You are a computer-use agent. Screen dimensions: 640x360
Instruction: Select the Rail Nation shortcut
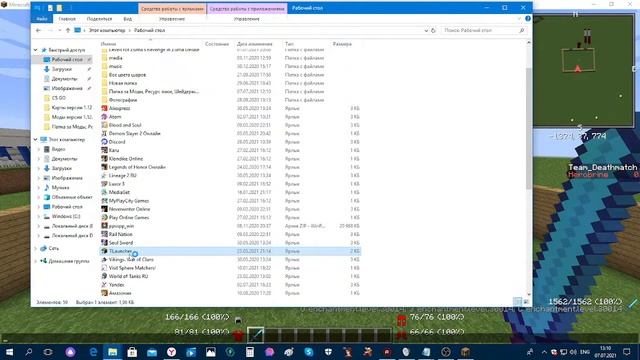(120, 234)
